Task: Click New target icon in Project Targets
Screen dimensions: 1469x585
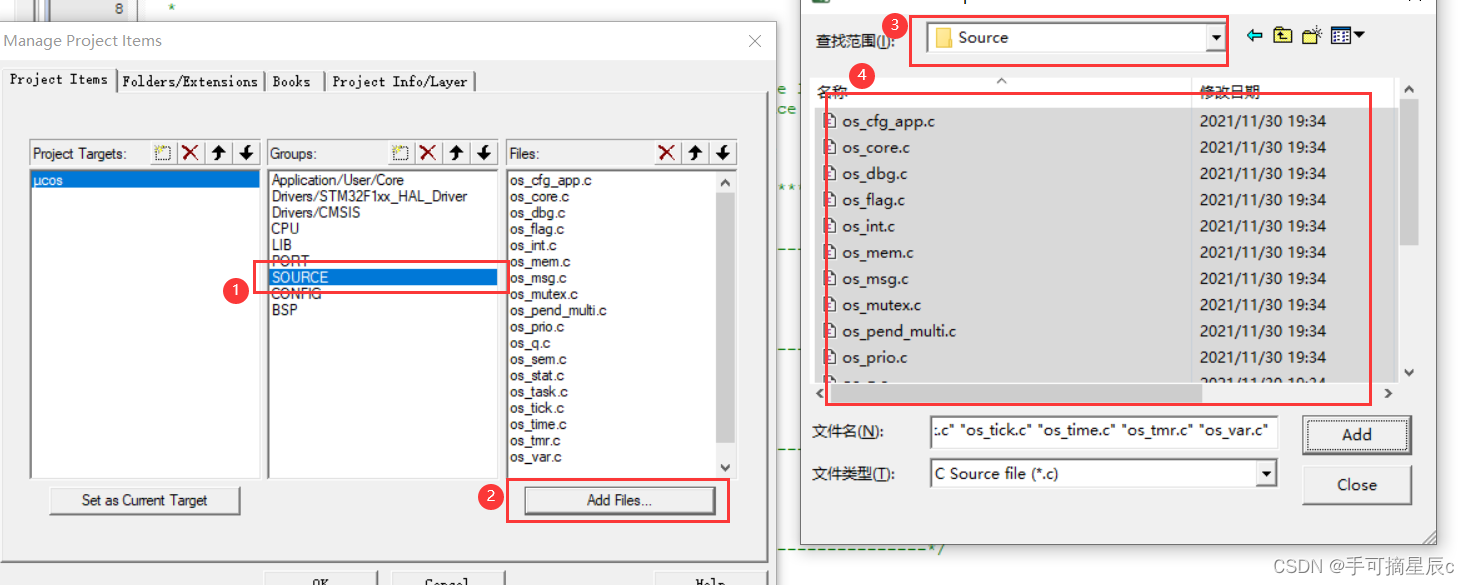Action: tap(163, 153)
